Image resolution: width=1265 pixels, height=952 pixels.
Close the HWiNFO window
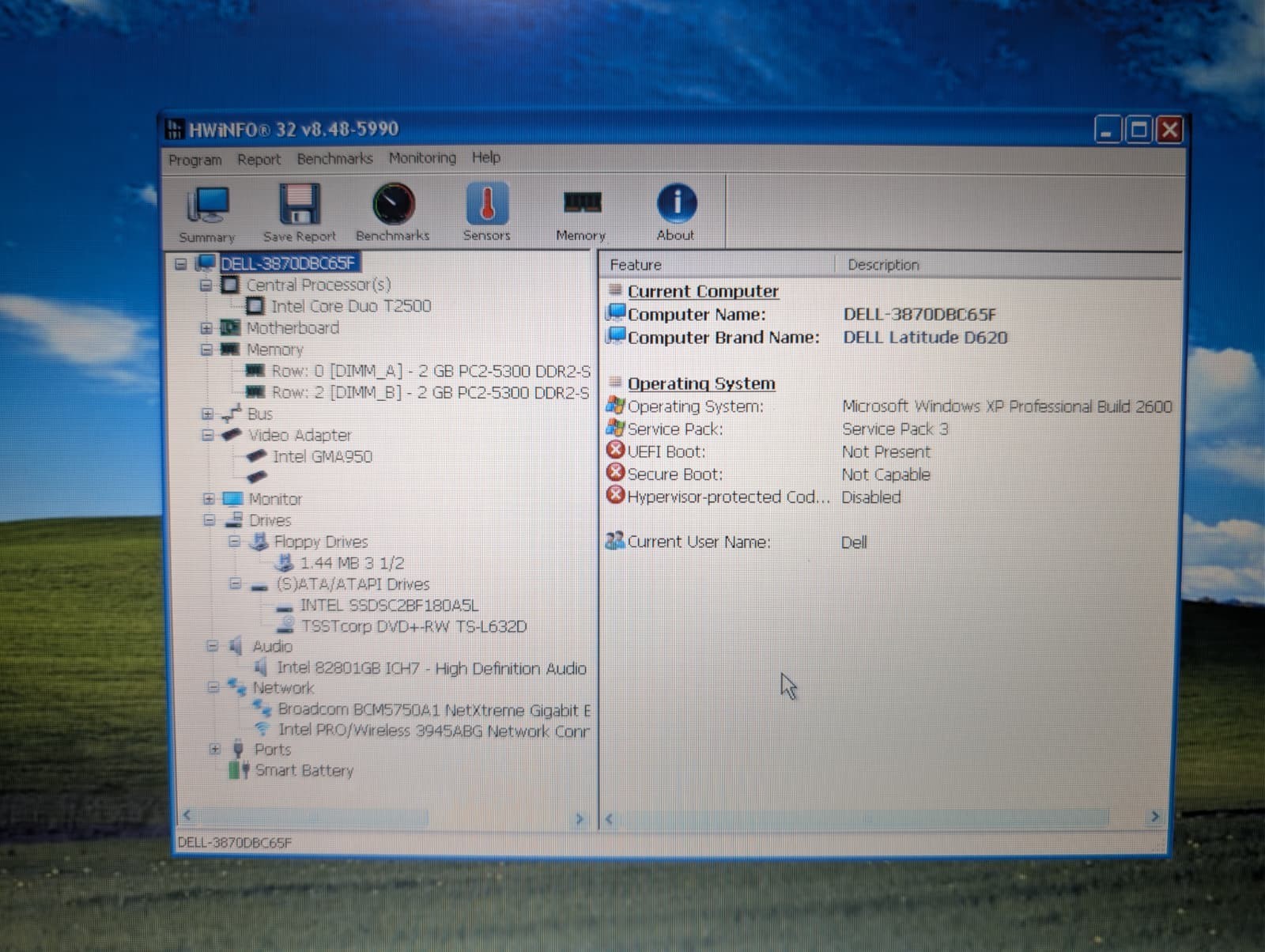1169,130
